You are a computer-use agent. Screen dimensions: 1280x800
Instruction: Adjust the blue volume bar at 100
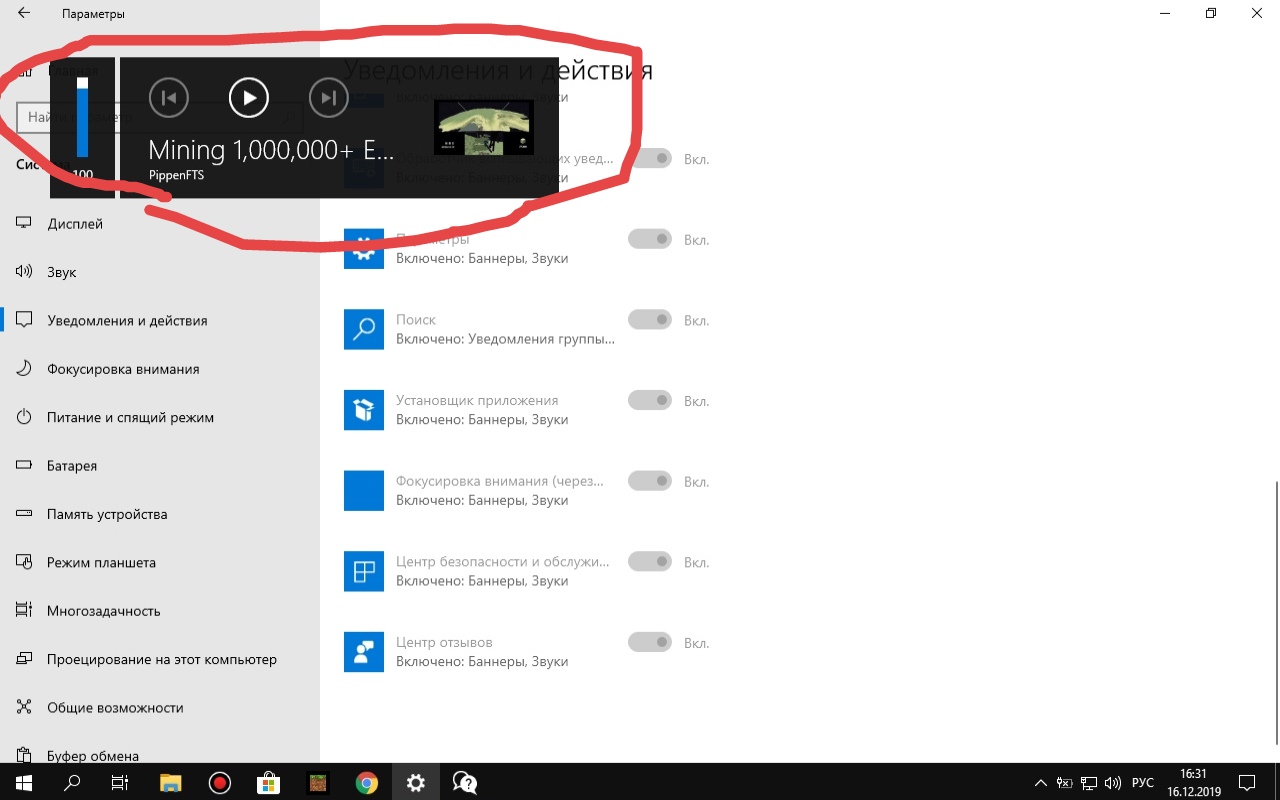[82, 118]
